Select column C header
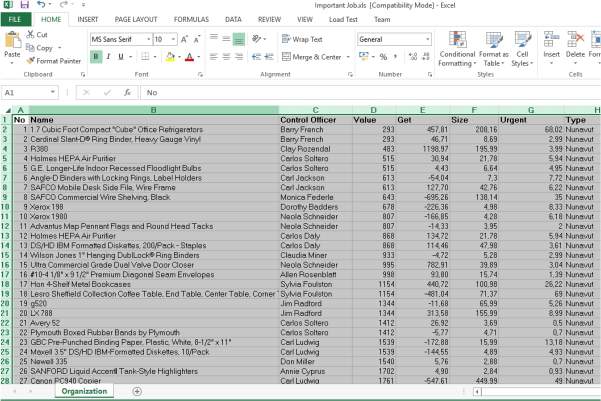 click(315, 110)
